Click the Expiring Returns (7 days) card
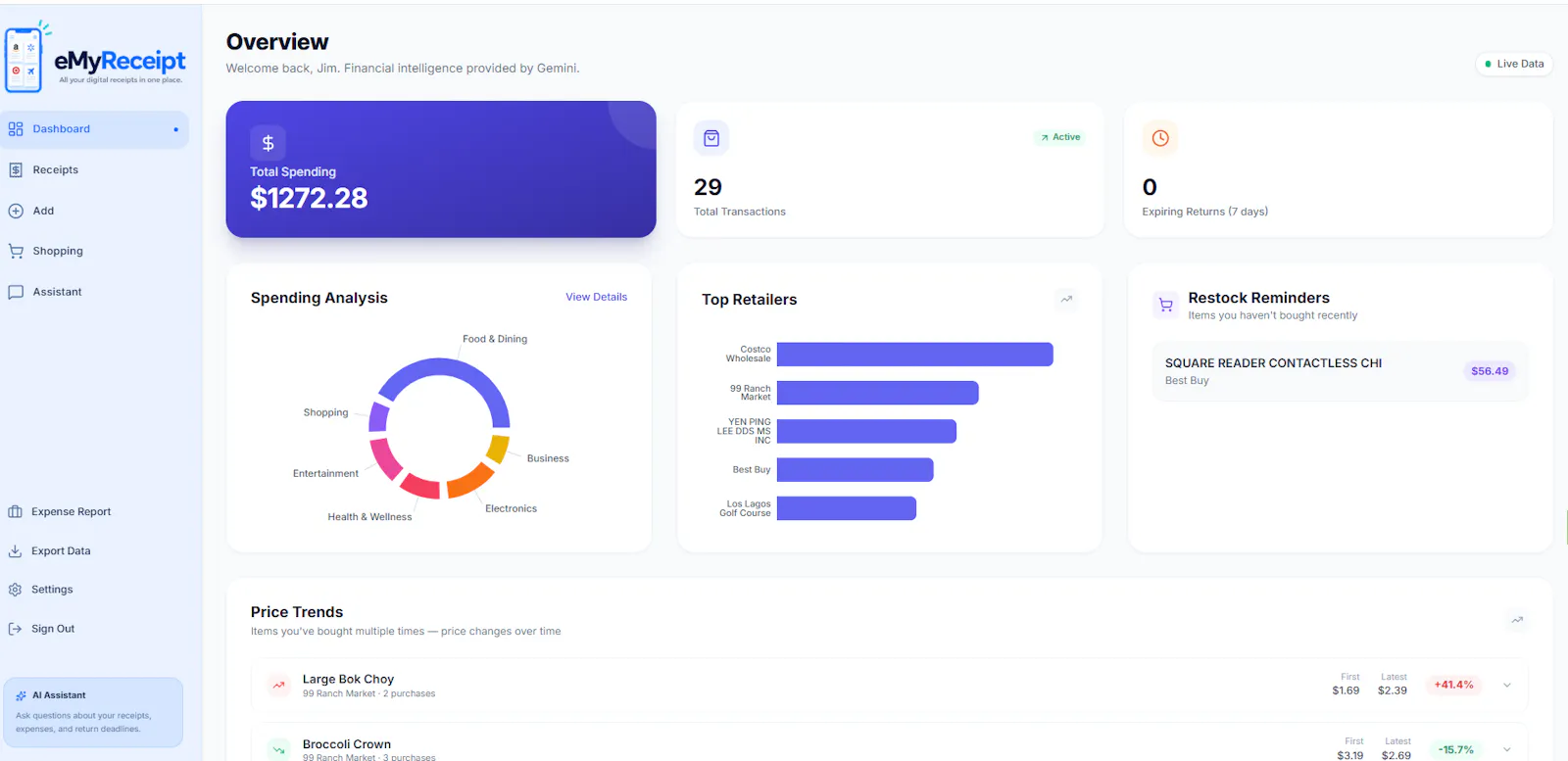This screenshot has width=1568, height=761. pyautogui.click(x=1339, y=169)
